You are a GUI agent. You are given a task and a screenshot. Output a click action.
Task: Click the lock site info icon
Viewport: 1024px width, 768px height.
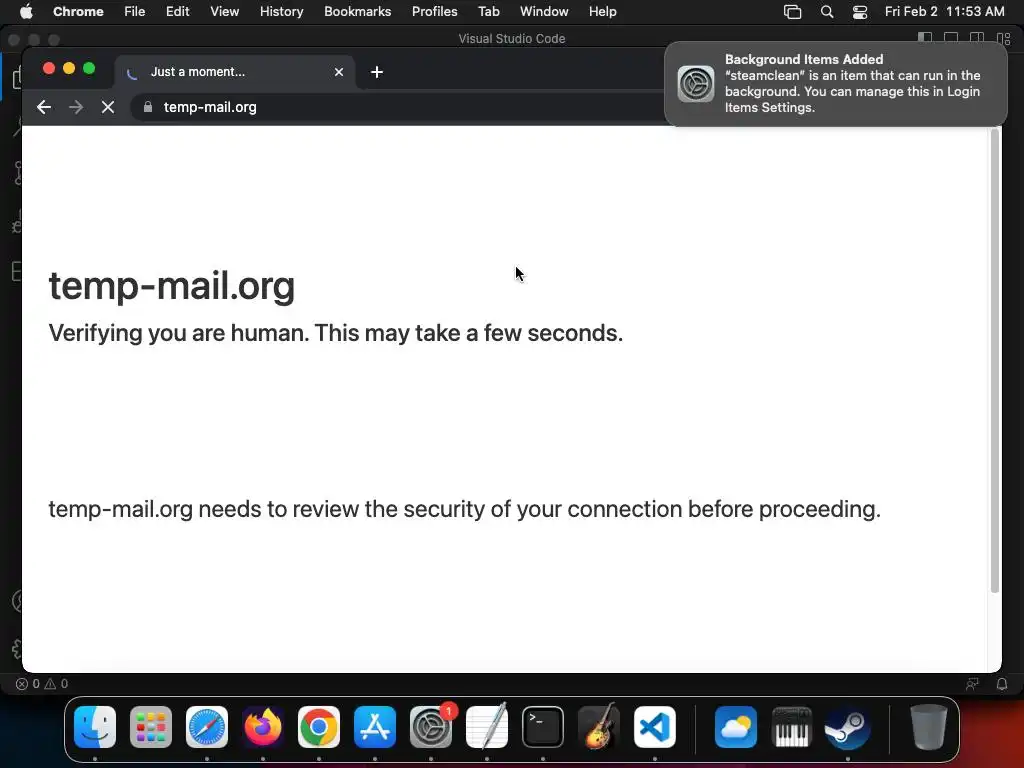pyautogui.click(x=148, y=107)
